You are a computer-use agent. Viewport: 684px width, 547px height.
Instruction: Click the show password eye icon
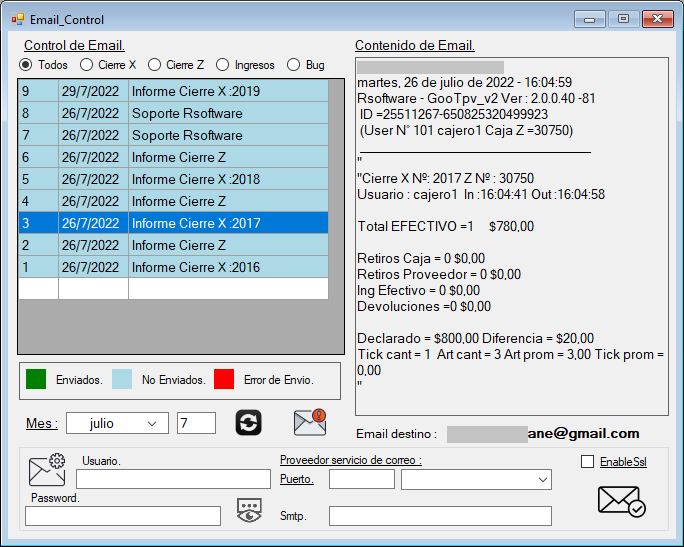(250, 510)
